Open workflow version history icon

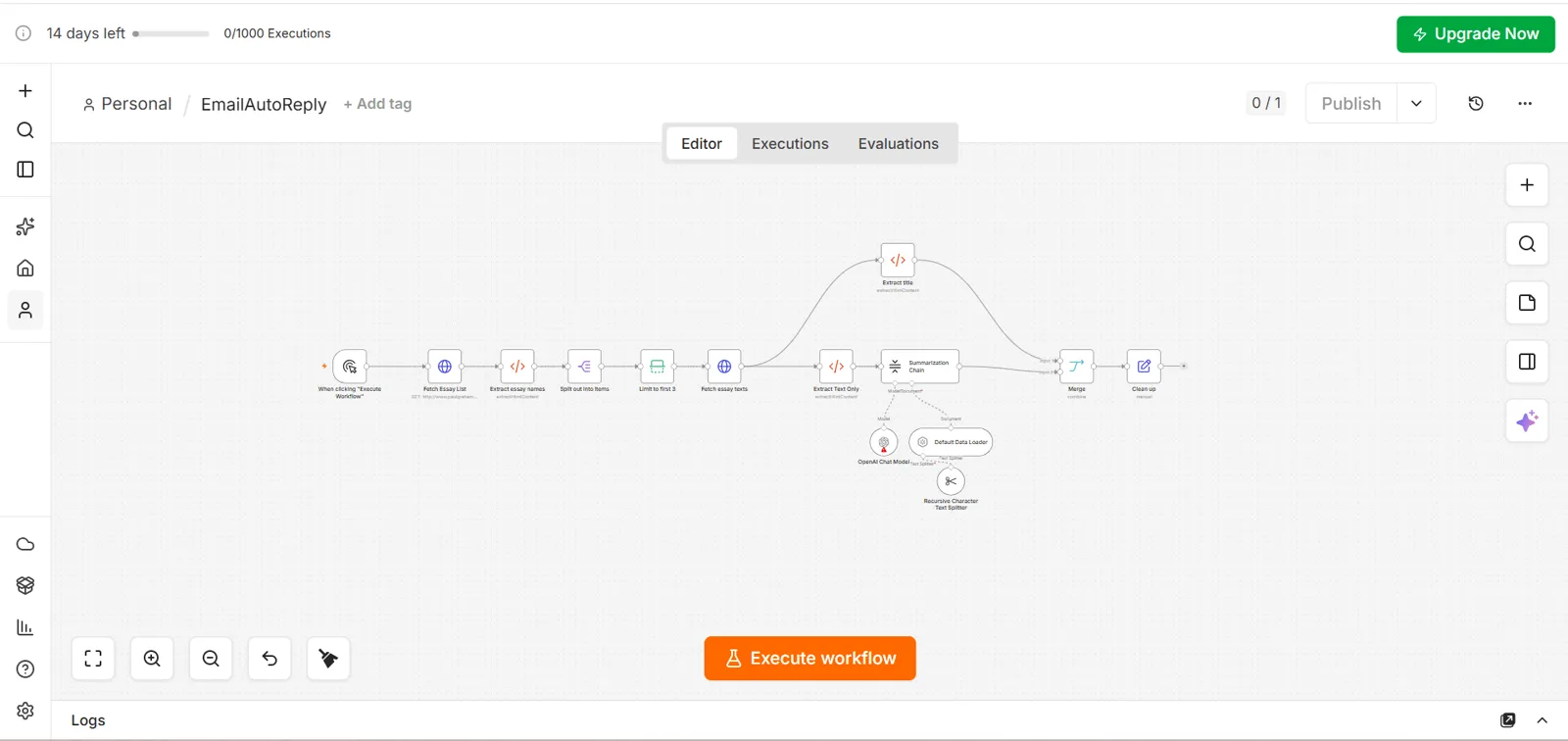[x=1476, y=104]
